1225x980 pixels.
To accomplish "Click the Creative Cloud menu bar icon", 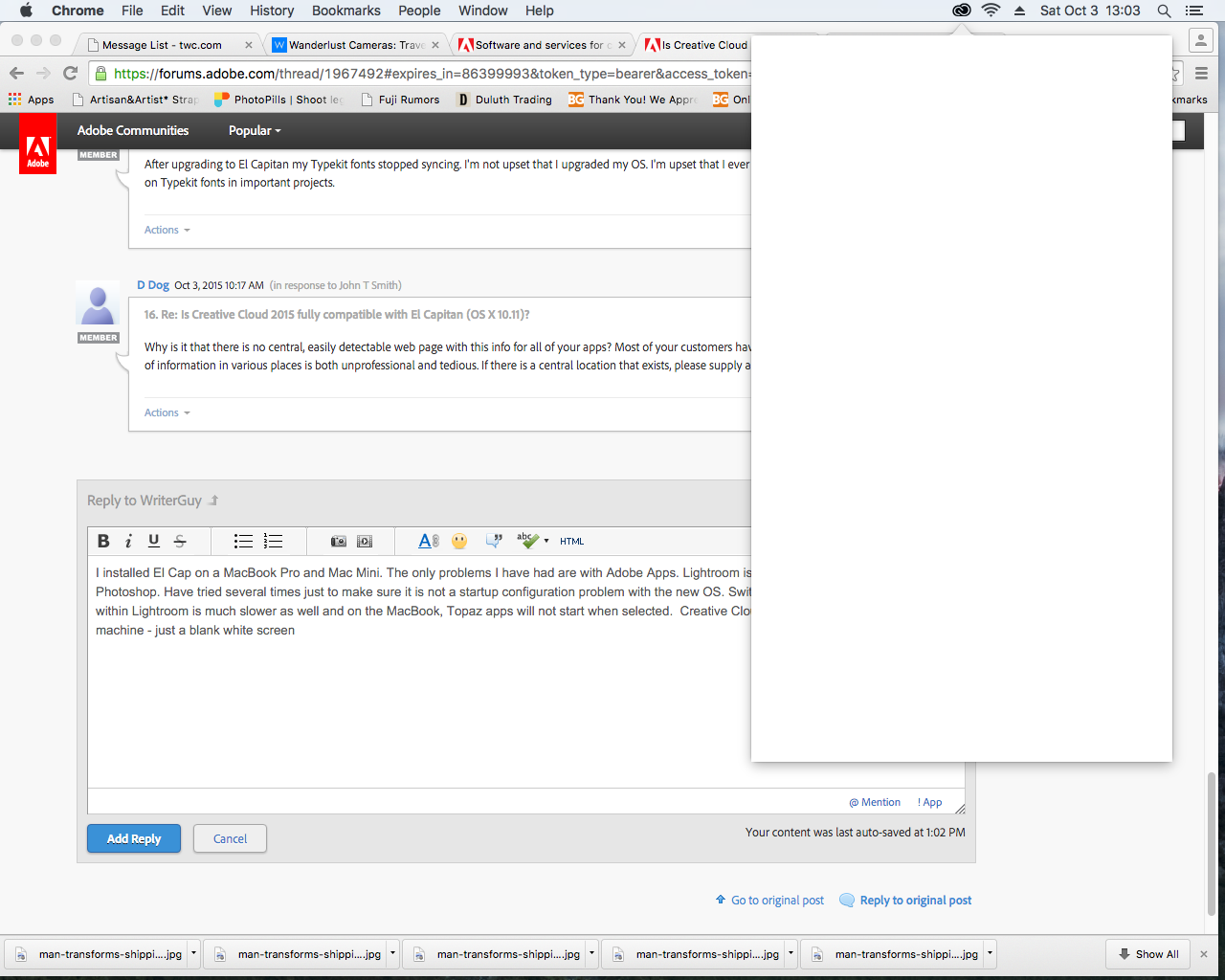I will (962, 11).
